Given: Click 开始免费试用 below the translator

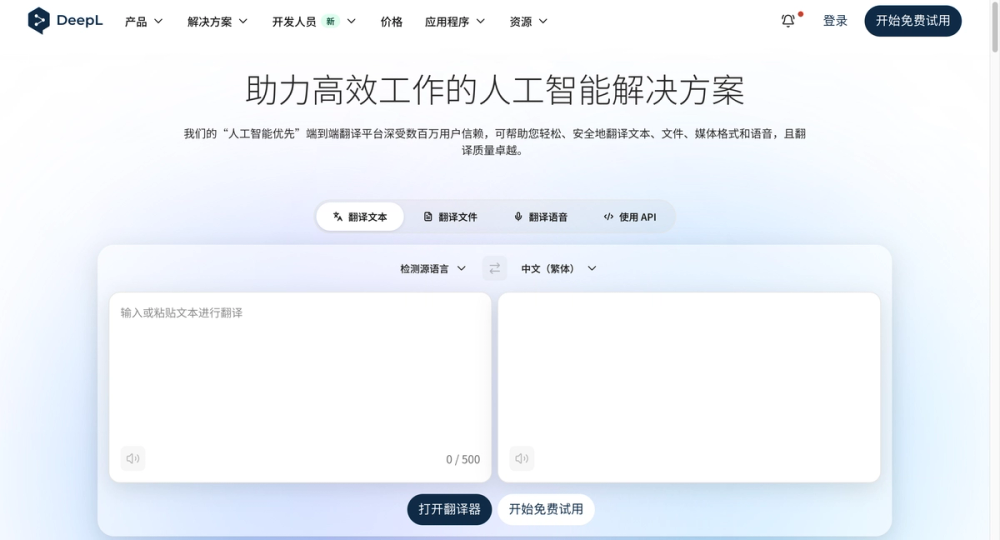Looking at the screenshot, I should 546,509.
